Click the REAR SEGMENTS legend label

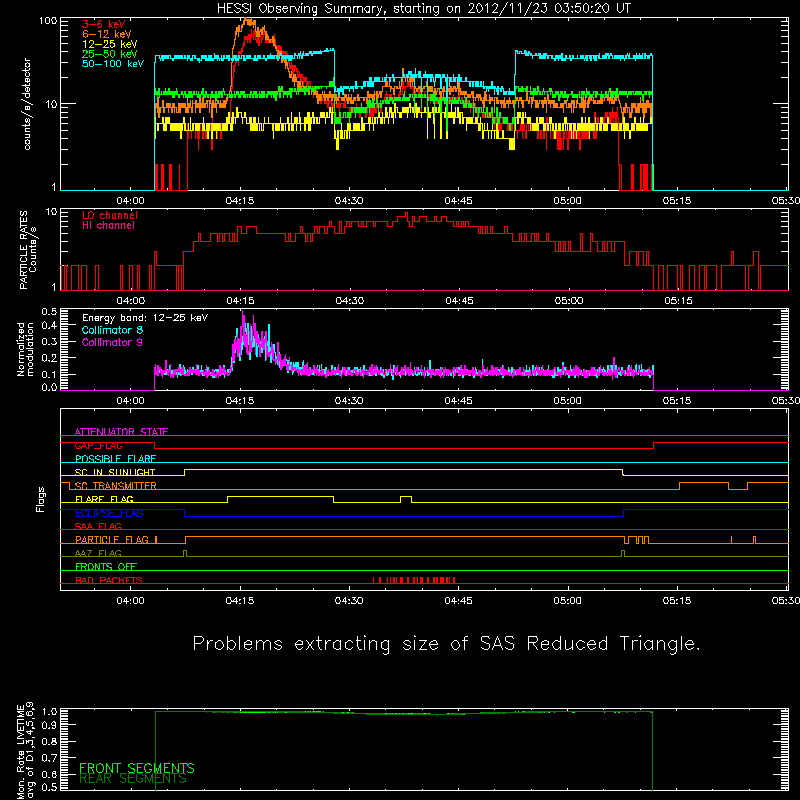[x=133, y=779]
